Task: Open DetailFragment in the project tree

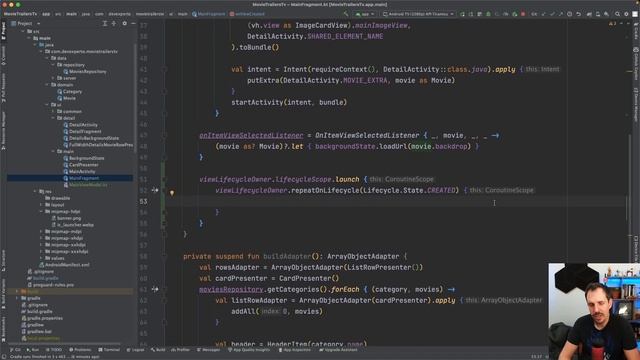Action: 82,131
